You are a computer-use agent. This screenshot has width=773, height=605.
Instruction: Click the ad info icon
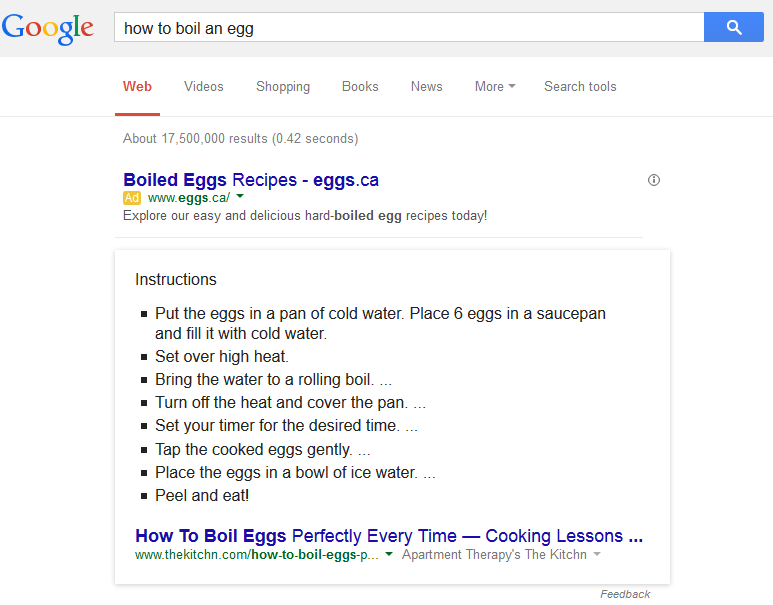click(654, 180)
